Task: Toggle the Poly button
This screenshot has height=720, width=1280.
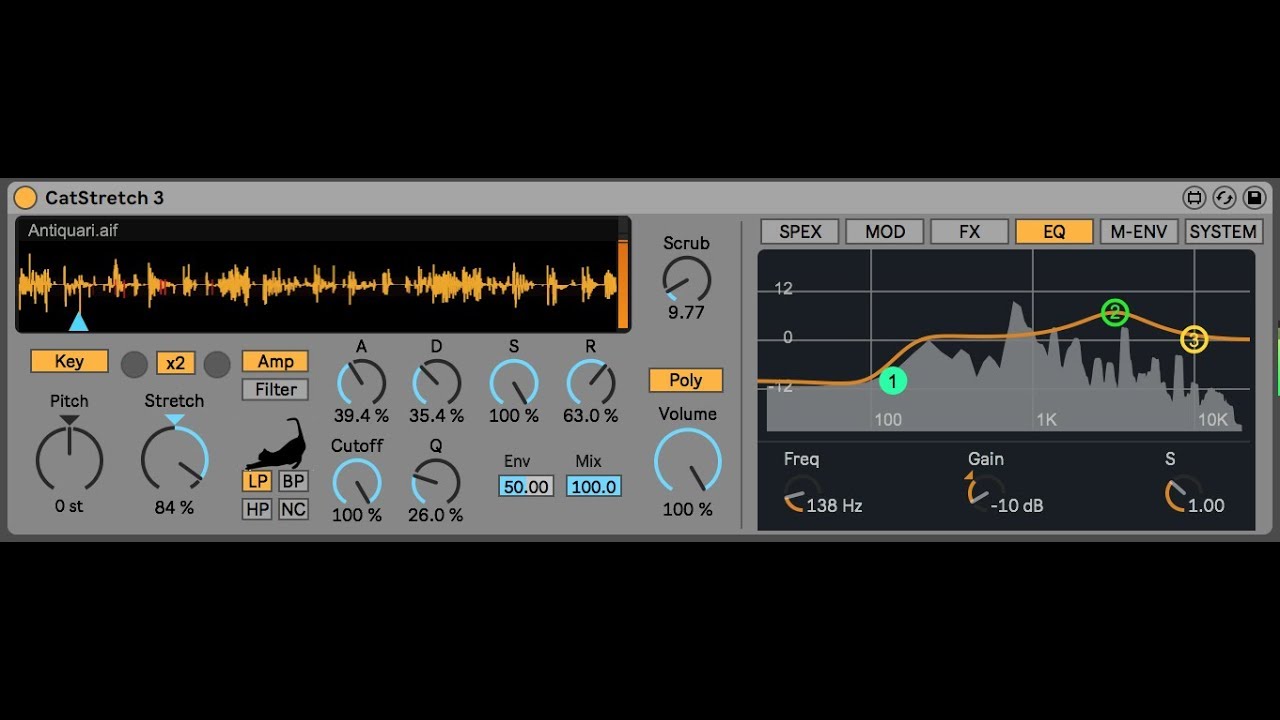Action: click(x=686, y=380)
